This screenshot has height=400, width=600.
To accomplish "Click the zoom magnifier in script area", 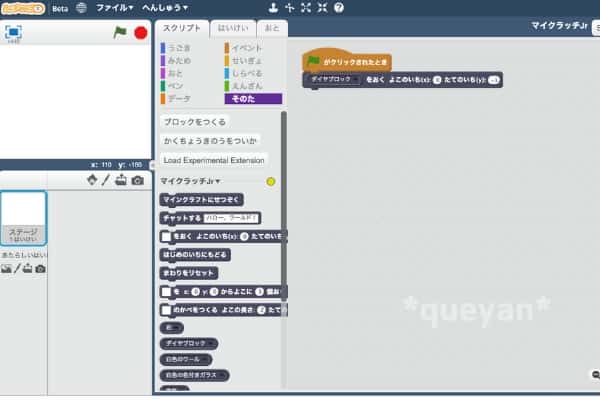I will click(x=595, y=375).
